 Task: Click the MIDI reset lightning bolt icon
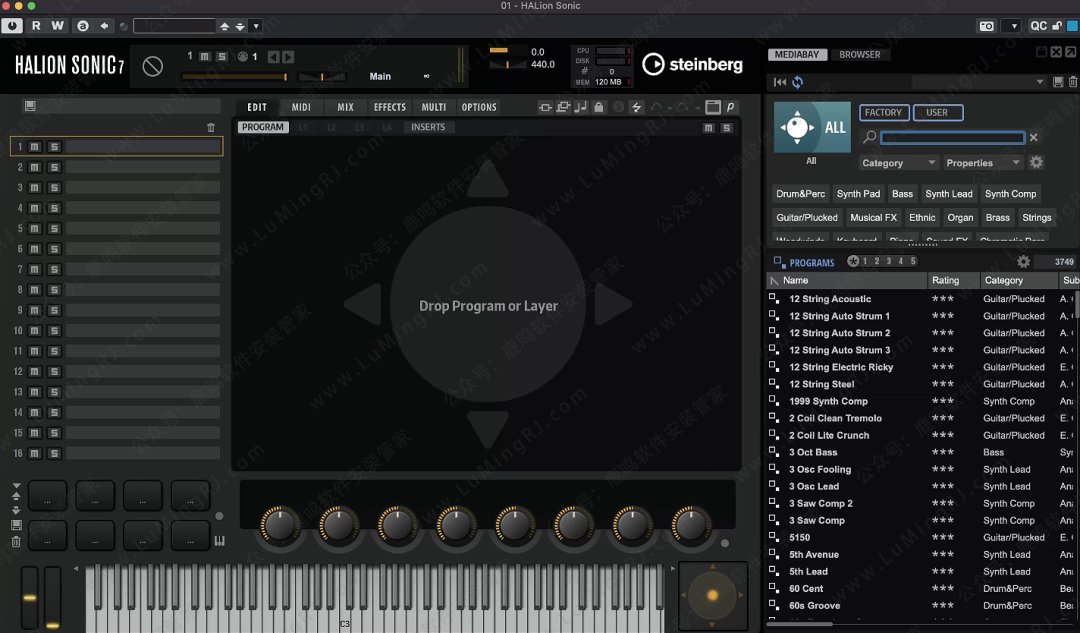tap(637, 107)
